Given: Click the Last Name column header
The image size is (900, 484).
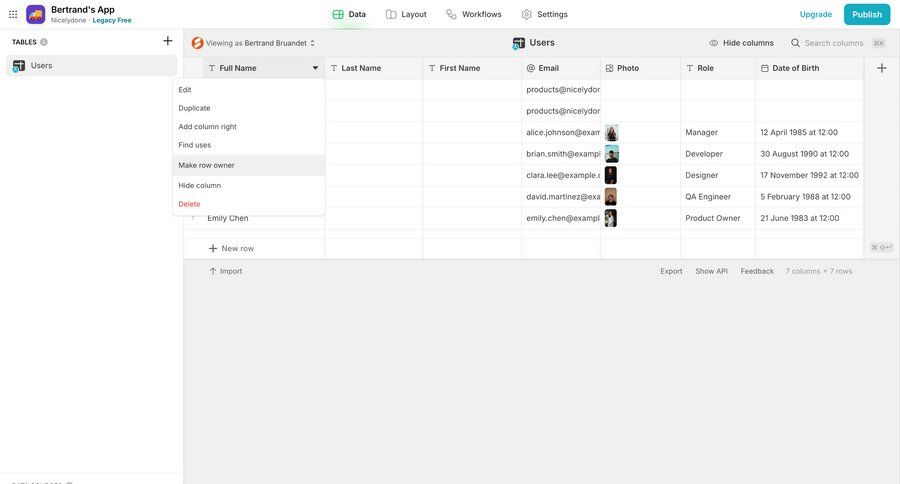Looking at the screenshot, I should pos(374,68).
